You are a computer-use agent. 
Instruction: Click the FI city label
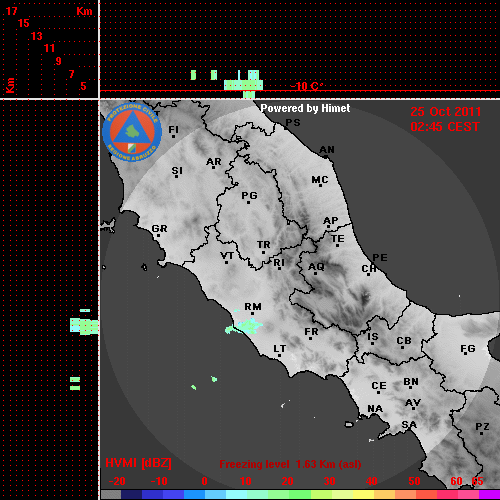(x=174, y=129)
